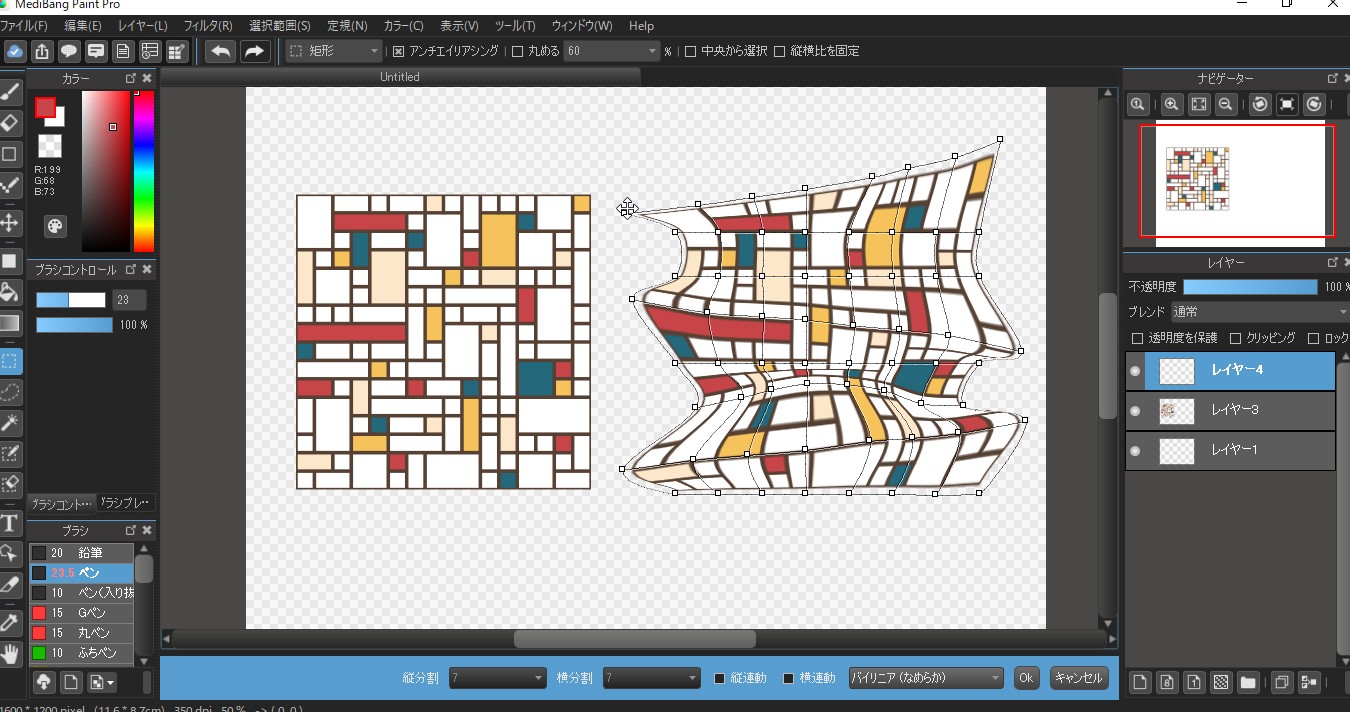Click the red foreground color swatch
1350x712 pixels.
tap(45, 107)
